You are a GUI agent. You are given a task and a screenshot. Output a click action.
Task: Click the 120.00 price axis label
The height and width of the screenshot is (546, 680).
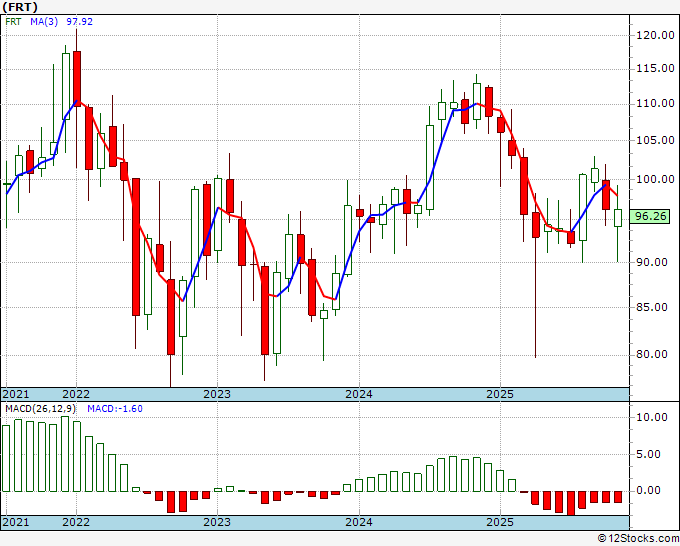pyautogui.click(x=655, y=36)
